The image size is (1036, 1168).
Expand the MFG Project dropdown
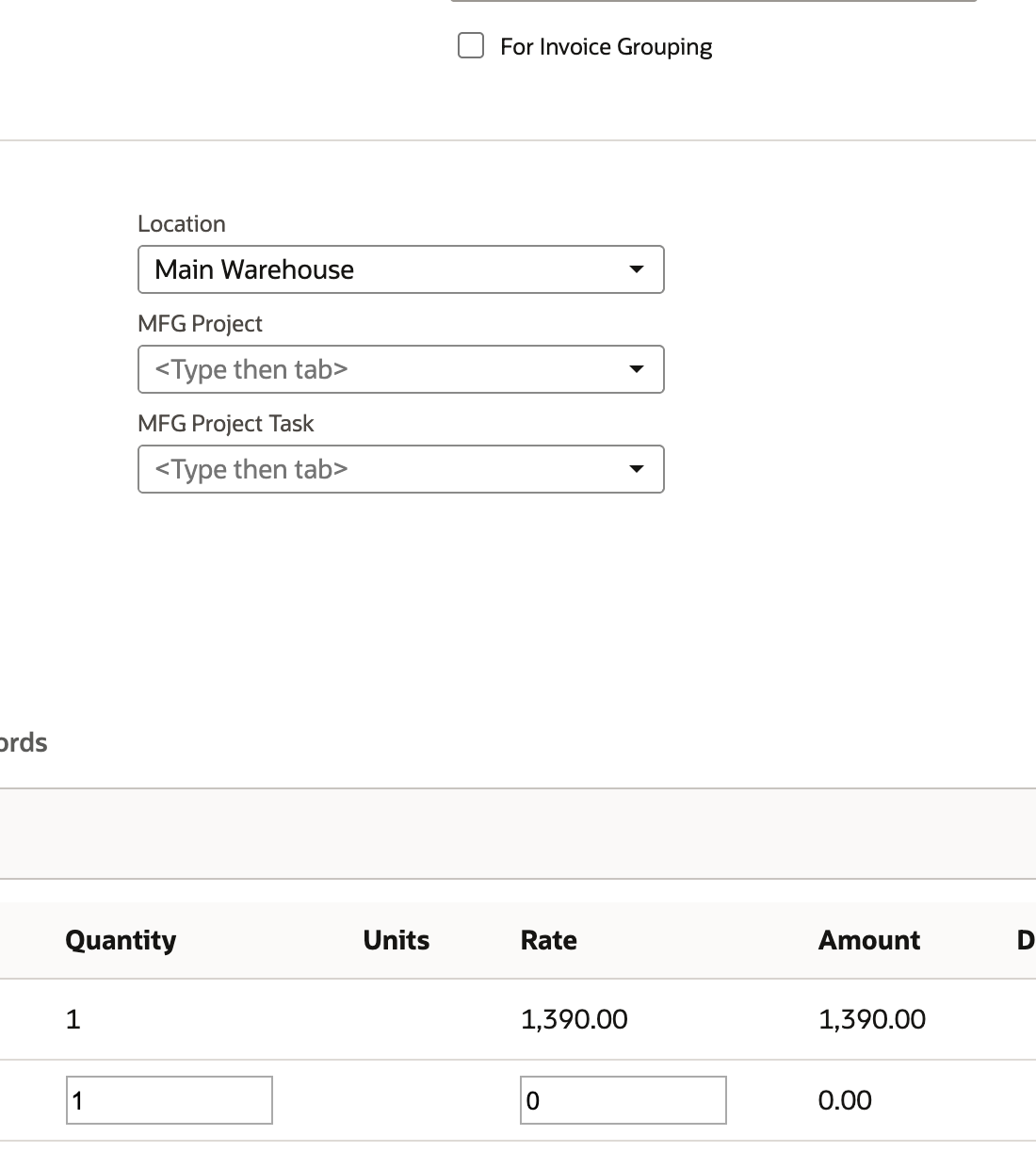click(x=401, y=369)
